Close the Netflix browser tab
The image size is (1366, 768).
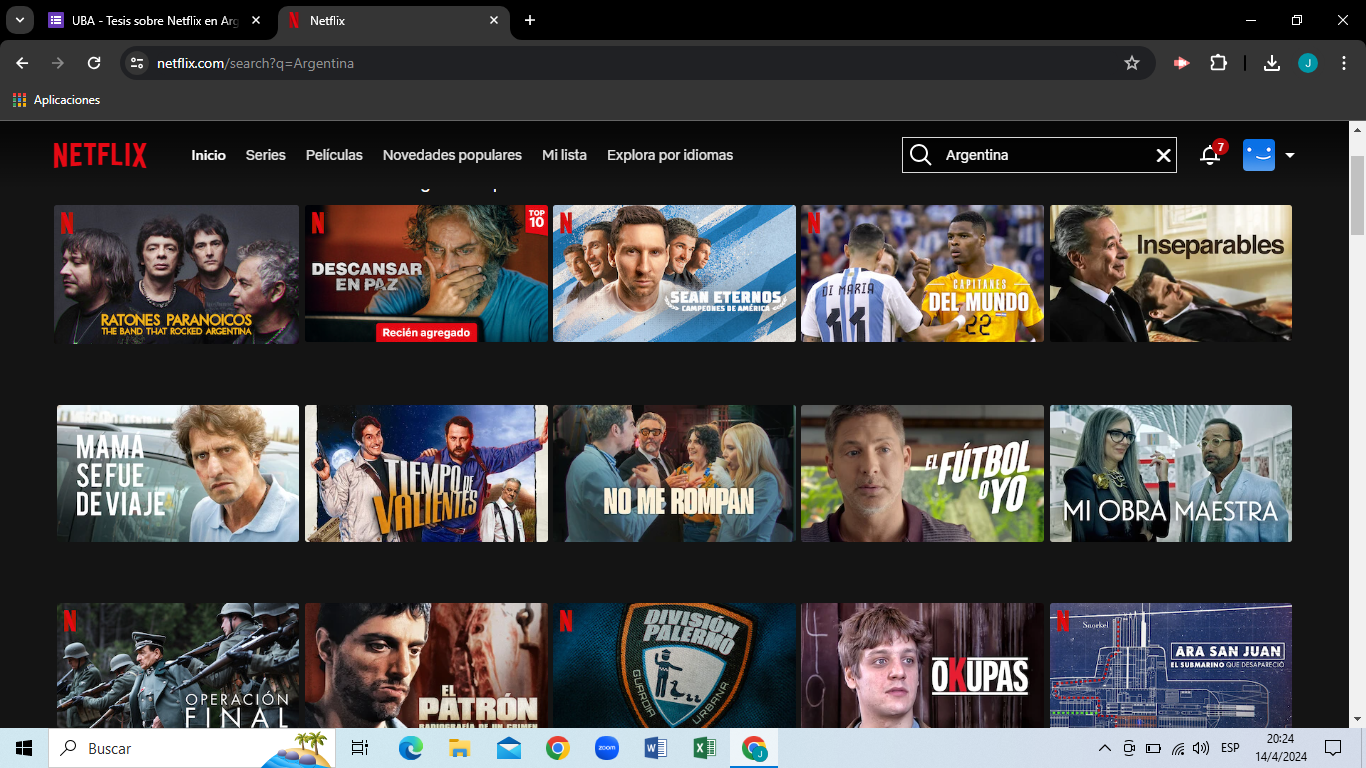pyautogui.click(x=494, y=20)
